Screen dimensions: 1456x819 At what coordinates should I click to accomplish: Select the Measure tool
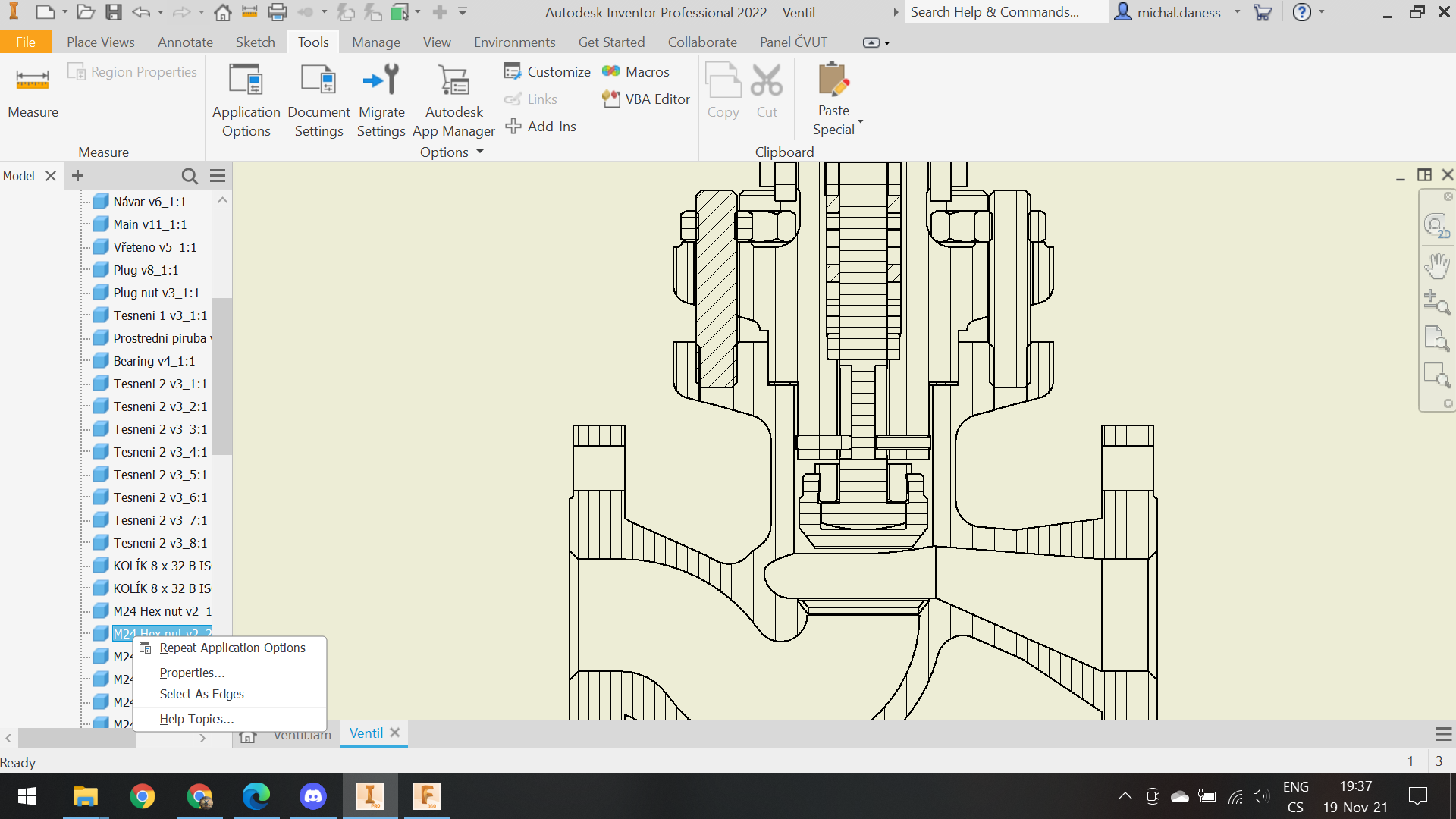[33, 89]
